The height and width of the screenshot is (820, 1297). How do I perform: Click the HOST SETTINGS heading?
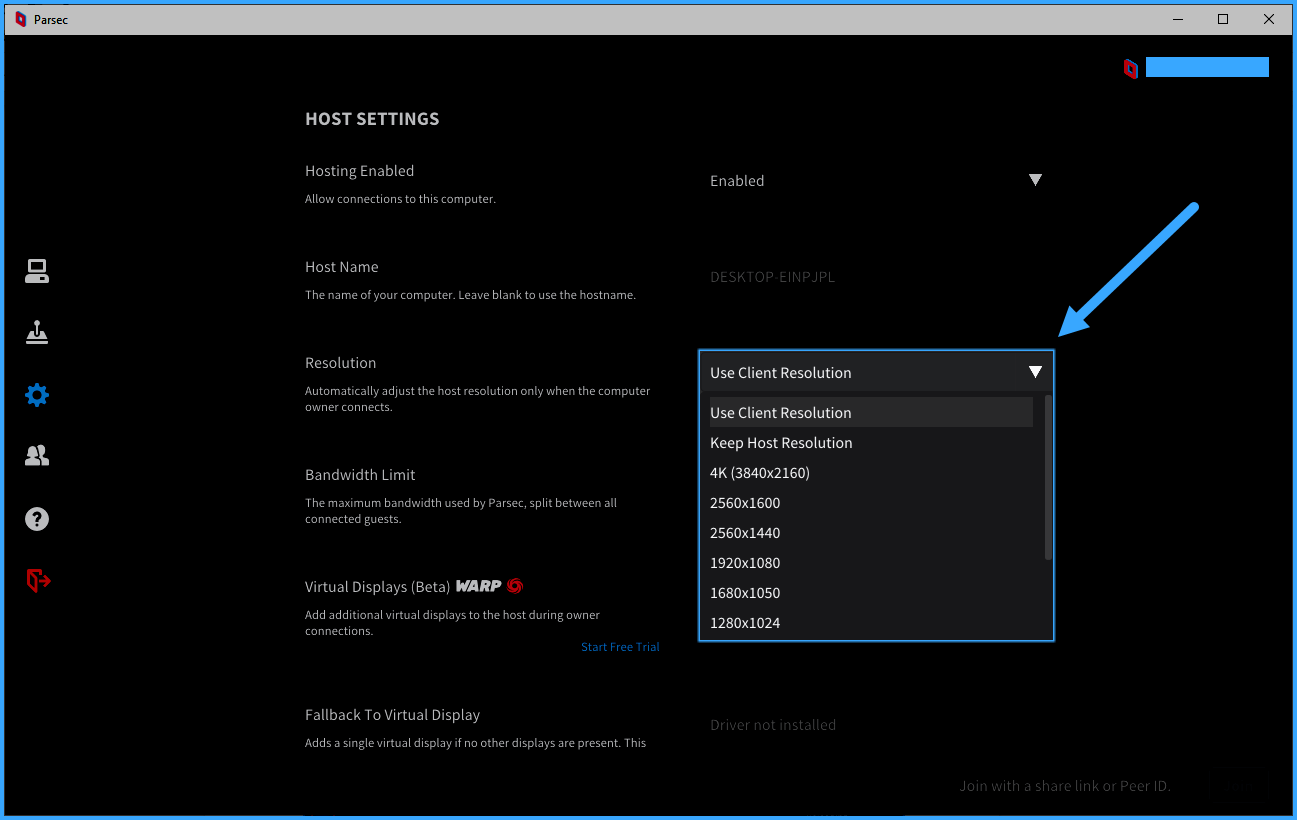pos(372,118)
